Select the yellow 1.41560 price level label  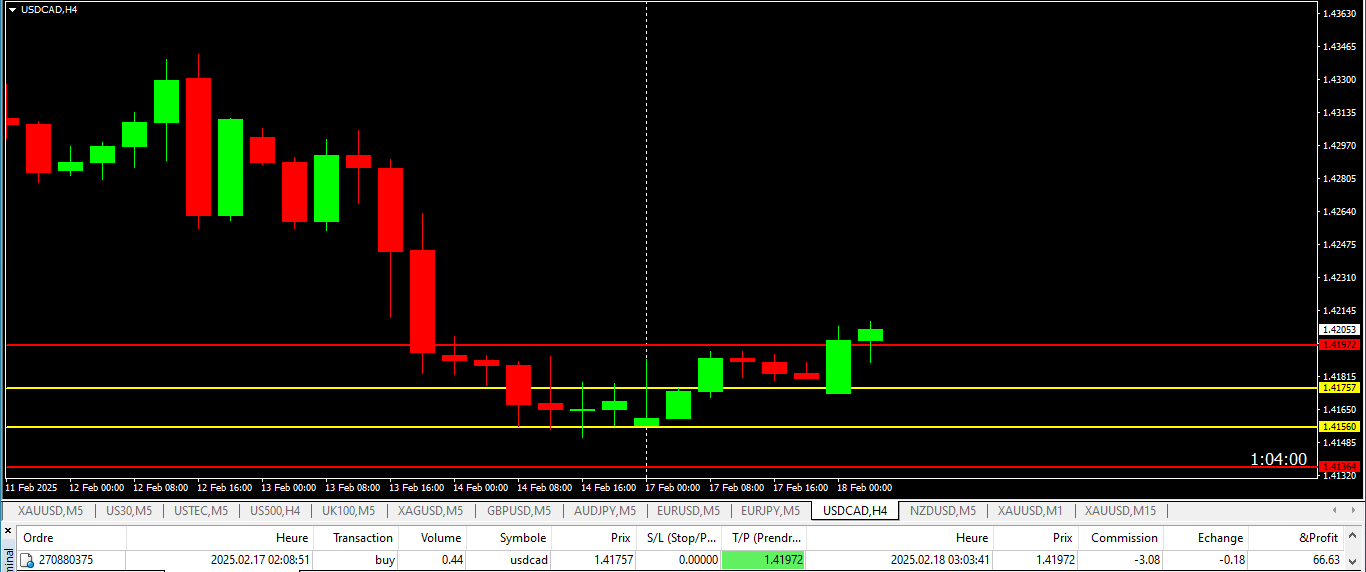tap(1339, 426)
